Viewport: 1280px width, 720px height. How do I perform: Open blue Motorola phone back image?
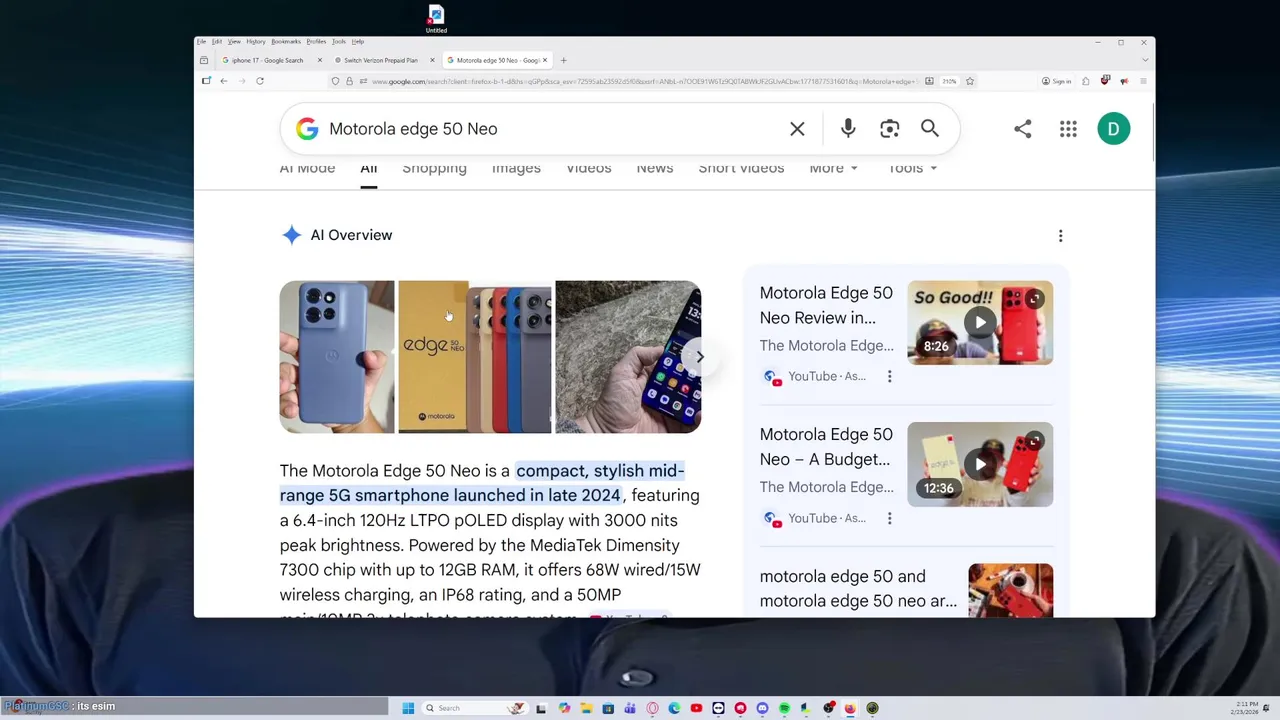(x=337, y=357)
